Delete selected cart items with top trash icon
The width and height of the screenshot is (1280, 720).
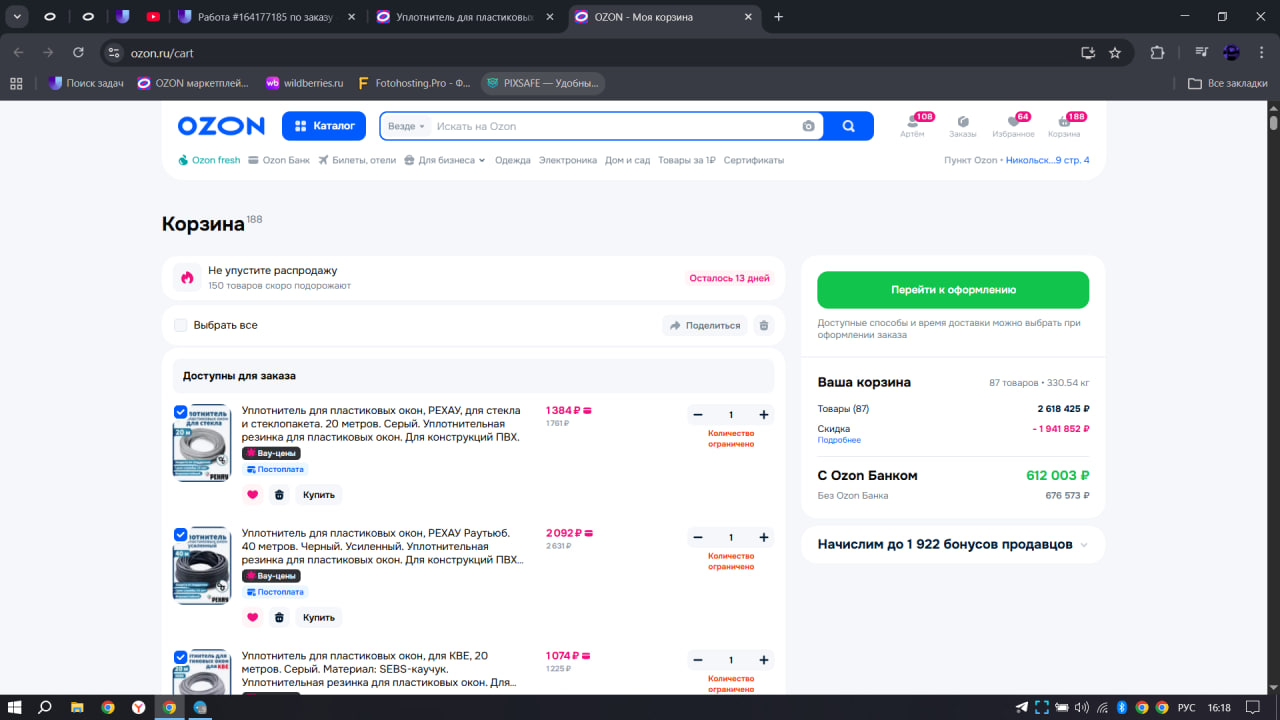click(x=764, y=325)
